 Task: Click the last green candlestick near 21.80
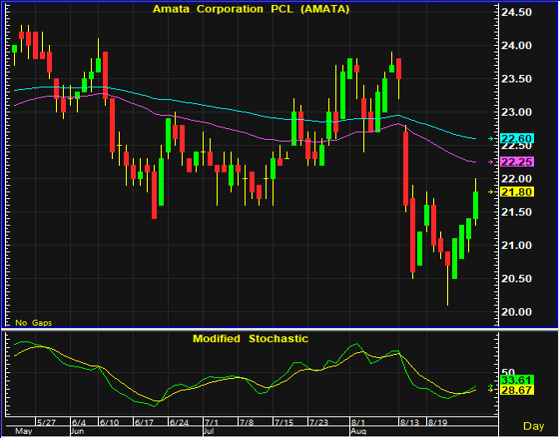click(x=475, y=205)
